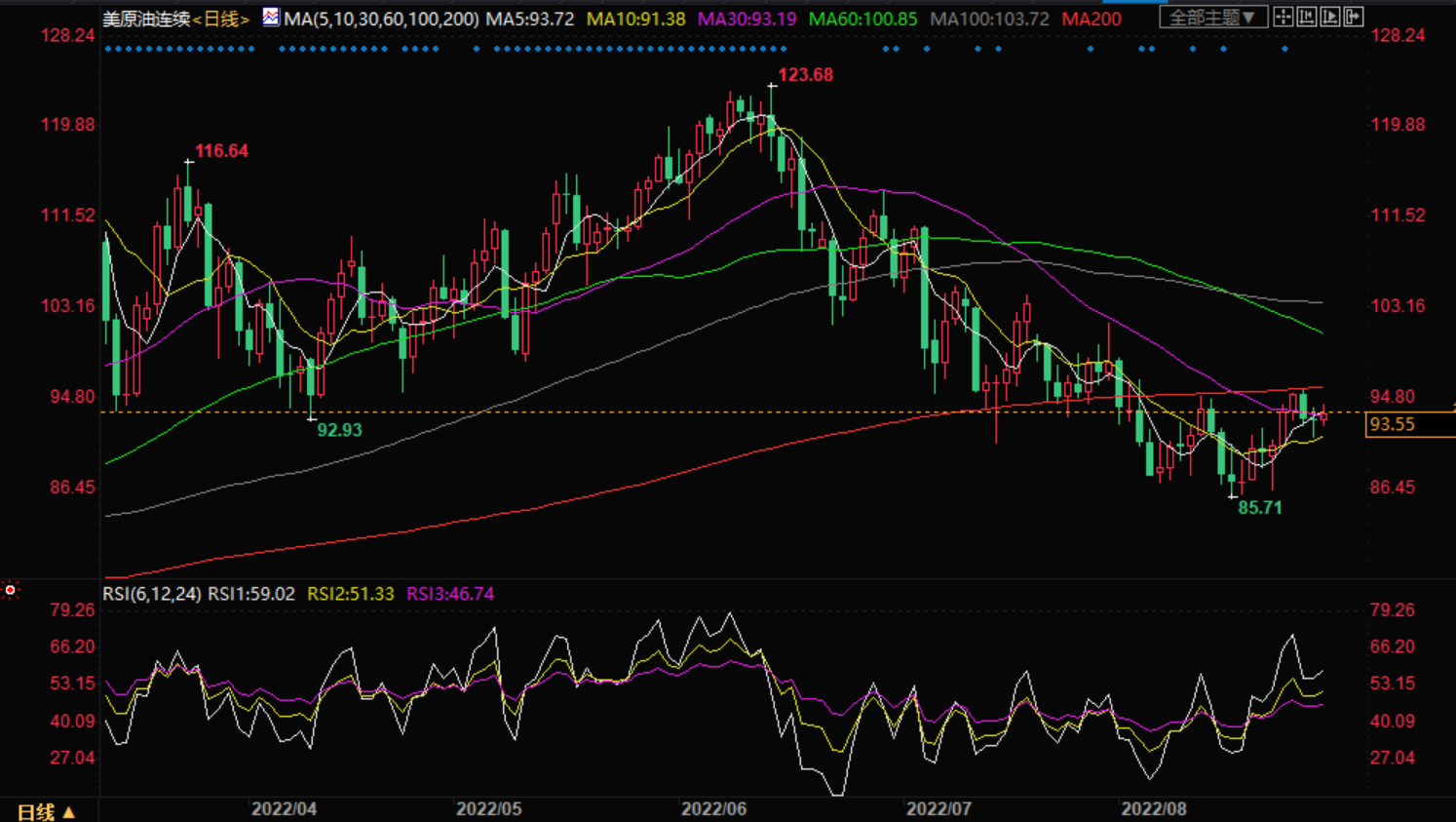Image resolution: width=1456 pixels, height=822 pixels.
Task: Click the yellow MA10:91.38 legend entry
Action: pos(635,20)
